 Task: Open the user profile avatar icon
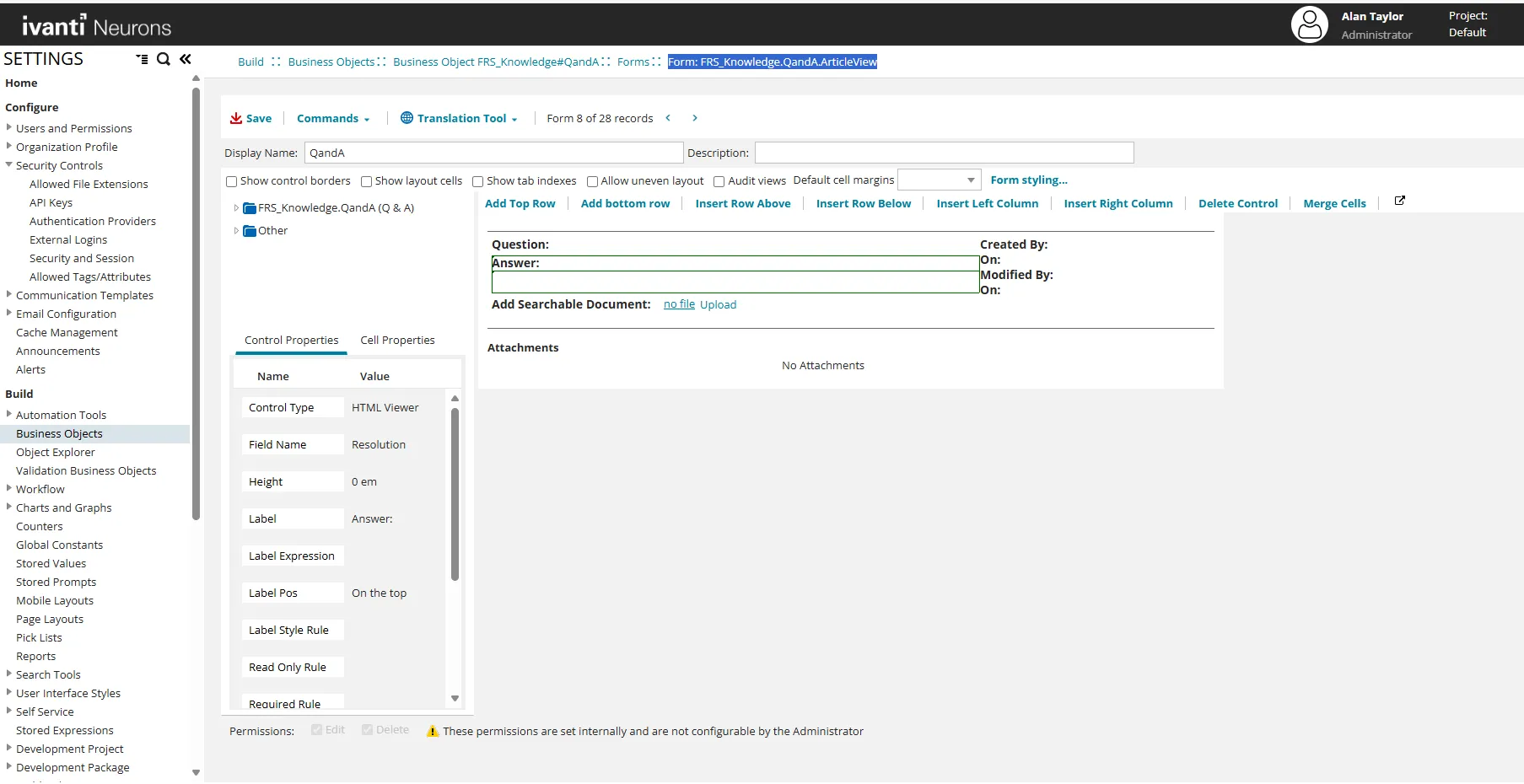tap(1309, 24)
